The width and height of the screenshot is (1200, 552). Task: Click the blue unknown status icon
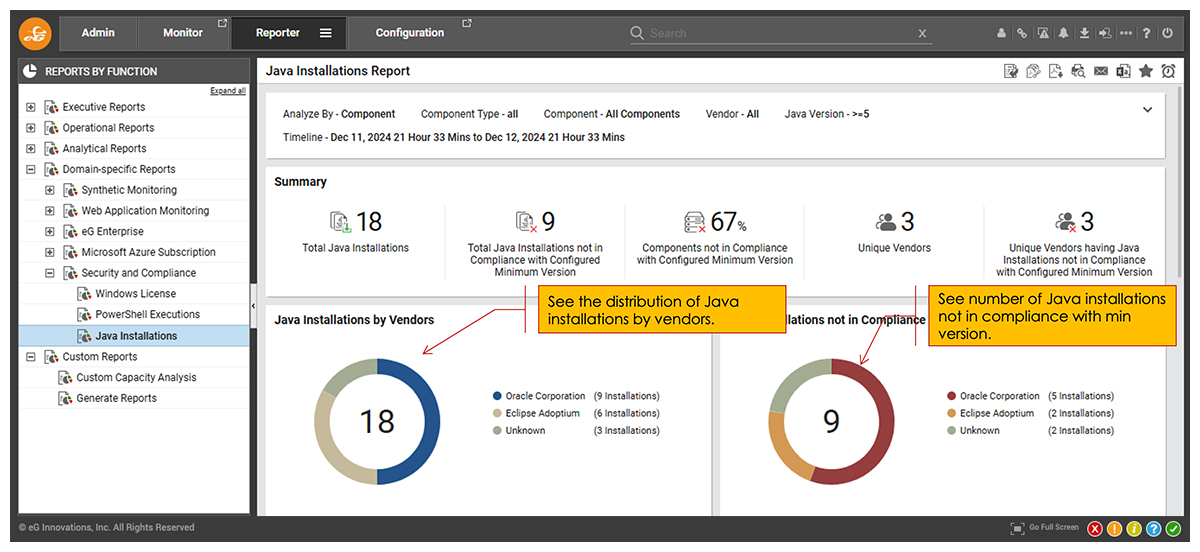pos(1153,529)
